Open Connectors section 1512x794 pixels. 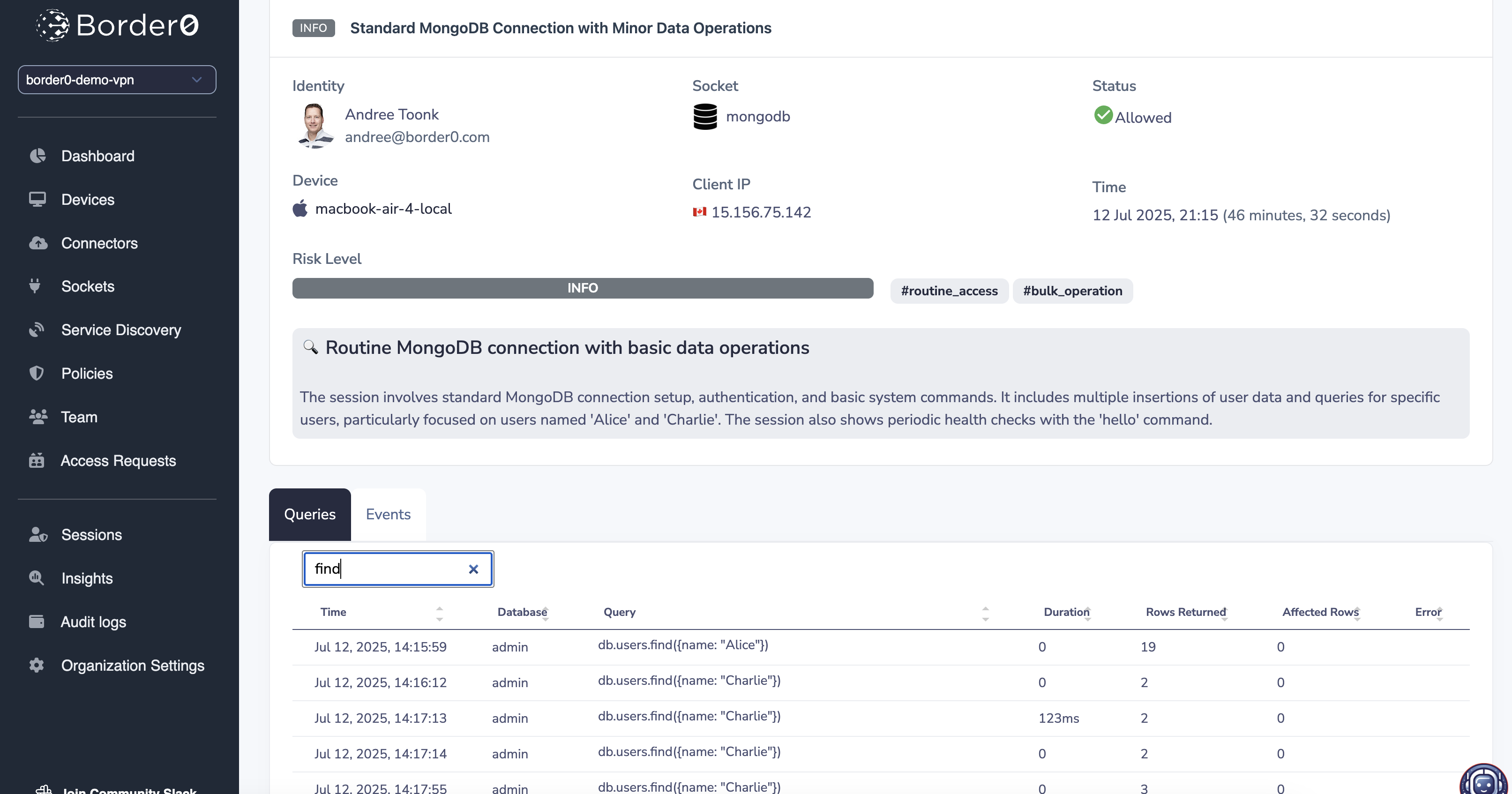tap(99, 243)
